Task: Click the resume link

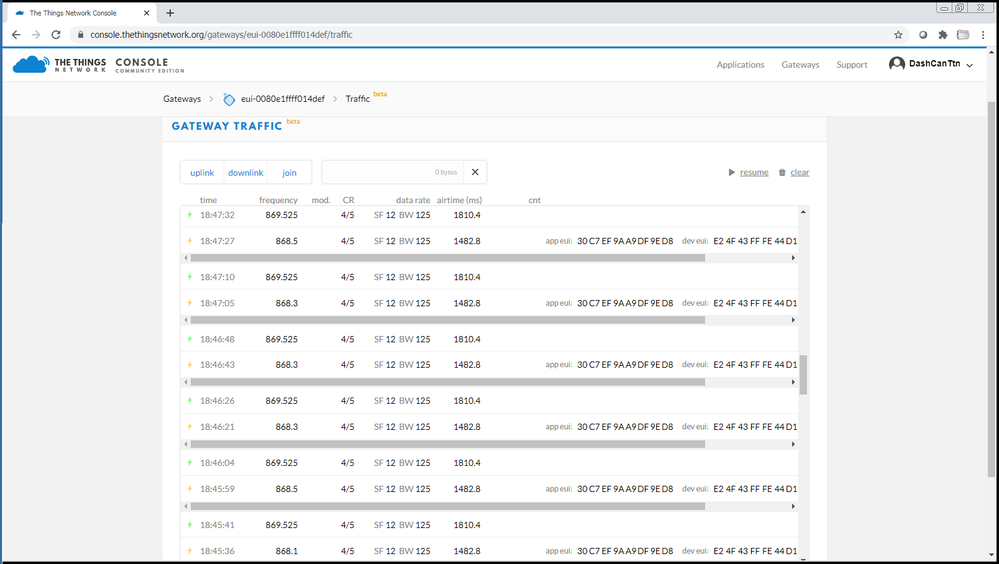Action: click(754, 172)
